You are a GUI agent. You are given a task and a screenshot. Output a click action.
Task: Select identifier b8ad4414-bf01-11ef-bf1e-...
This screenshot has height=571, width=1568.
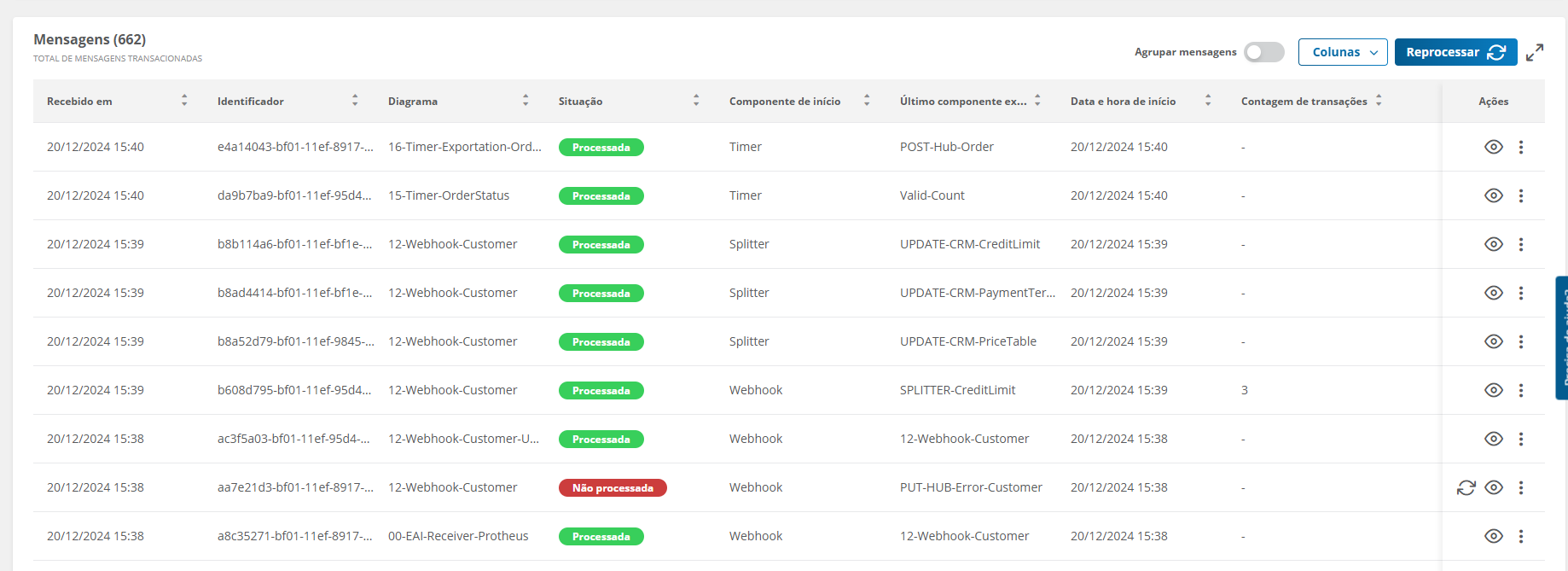(x=294, y=293)
